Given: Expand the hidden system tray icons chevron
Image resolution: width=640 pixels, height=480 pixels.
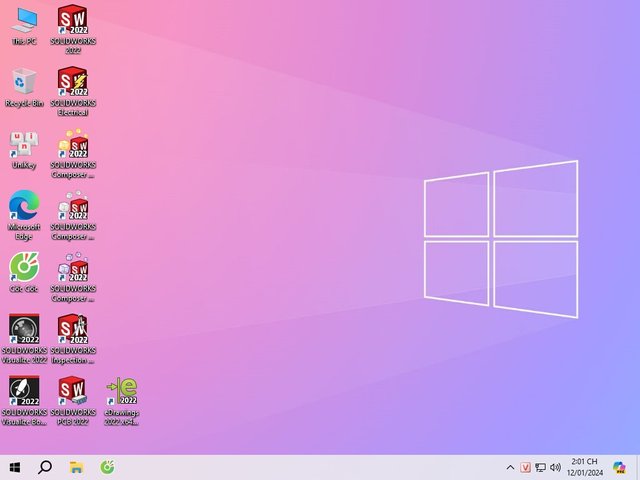Looking at the screenshot, I should 510,468.
